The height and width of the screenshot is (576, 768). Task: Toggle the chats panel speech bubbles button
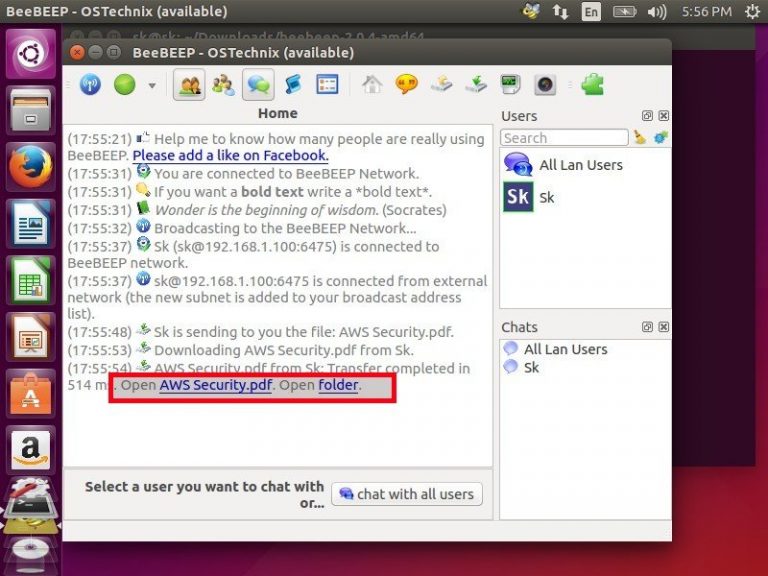pos(258,85)
